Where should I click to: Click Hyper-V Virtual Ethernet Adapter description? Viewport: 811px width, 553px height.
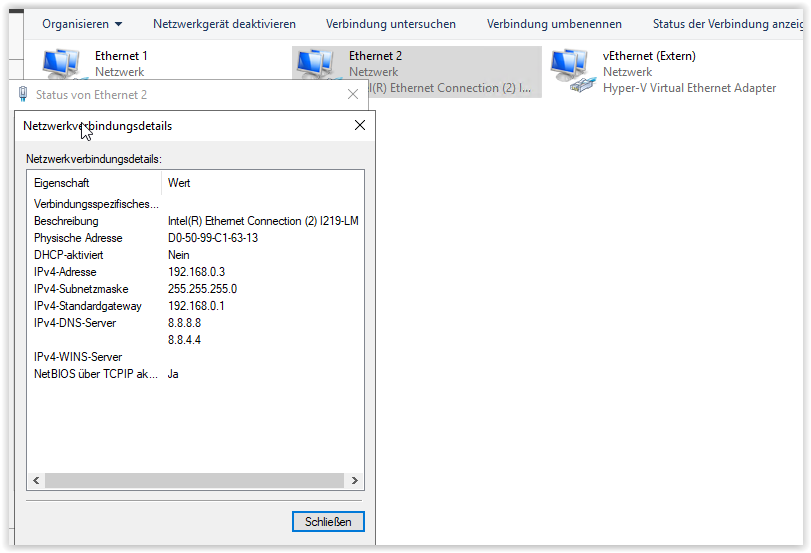[689, 88]
